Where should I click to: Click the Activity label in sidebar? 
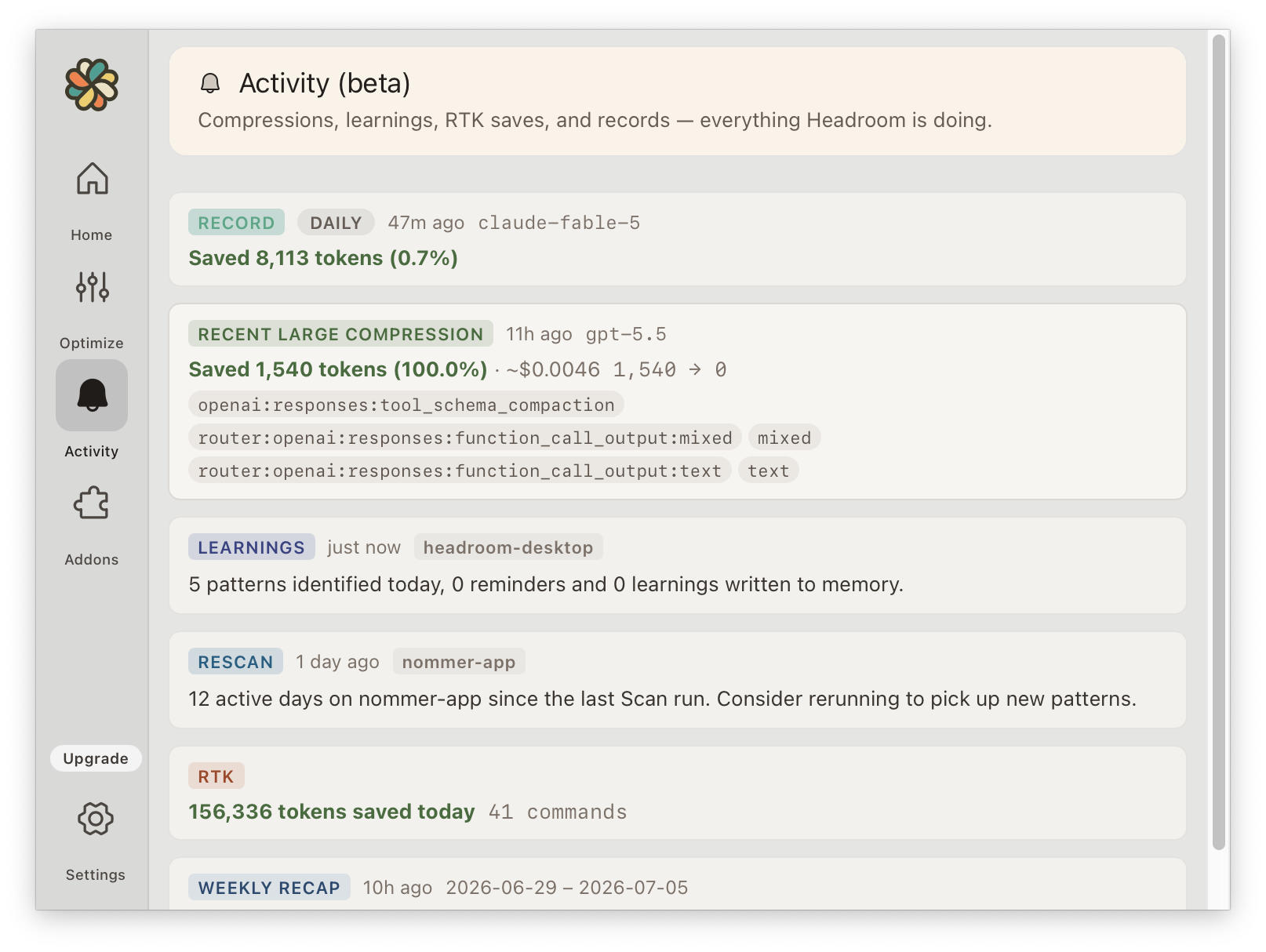pos(92,451)
